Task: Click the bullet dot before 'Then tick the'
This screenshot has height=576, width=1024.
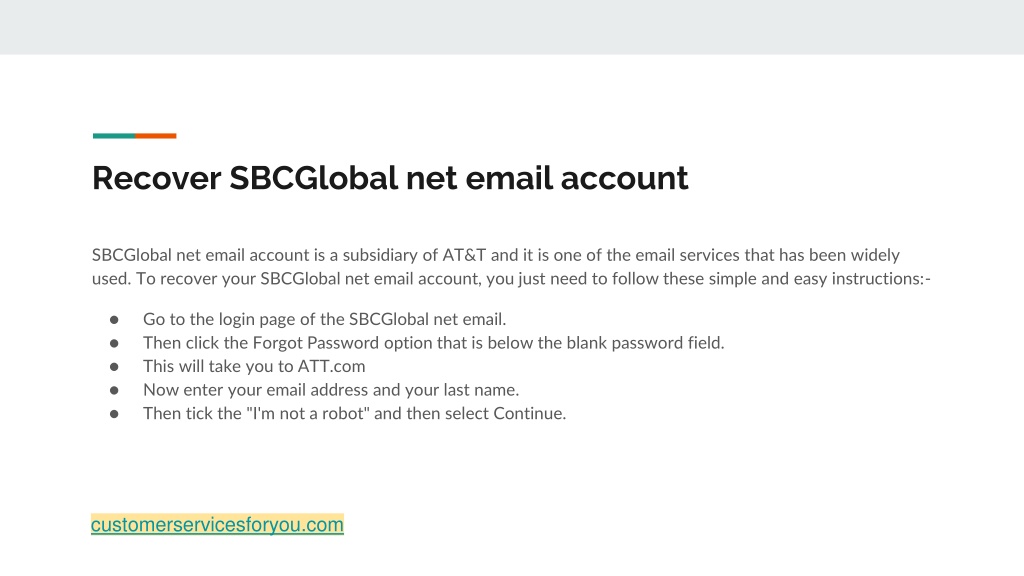Action: [x=114, y=413]
